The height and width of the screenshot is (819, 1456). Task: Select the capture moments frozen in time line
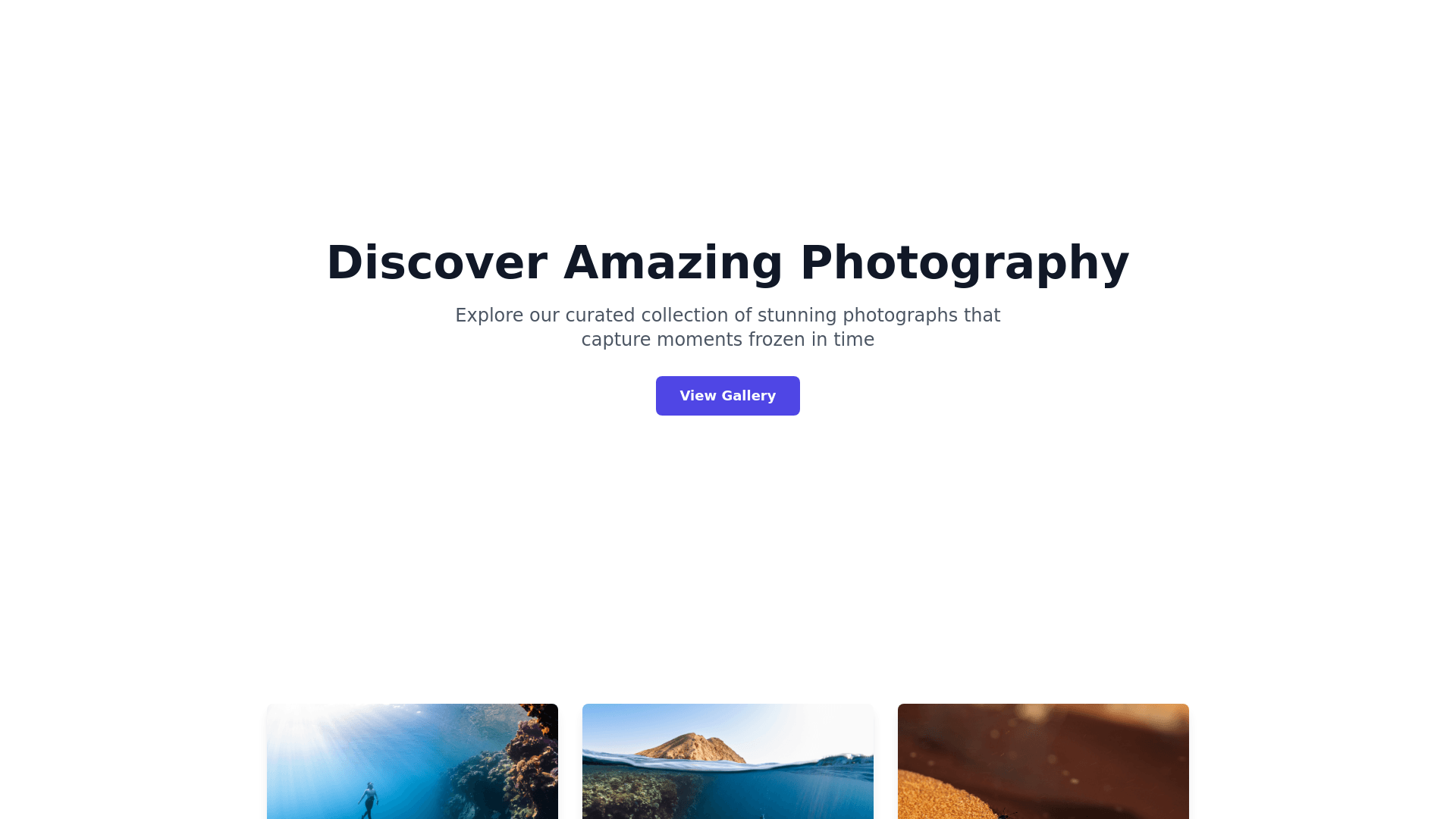728,340
